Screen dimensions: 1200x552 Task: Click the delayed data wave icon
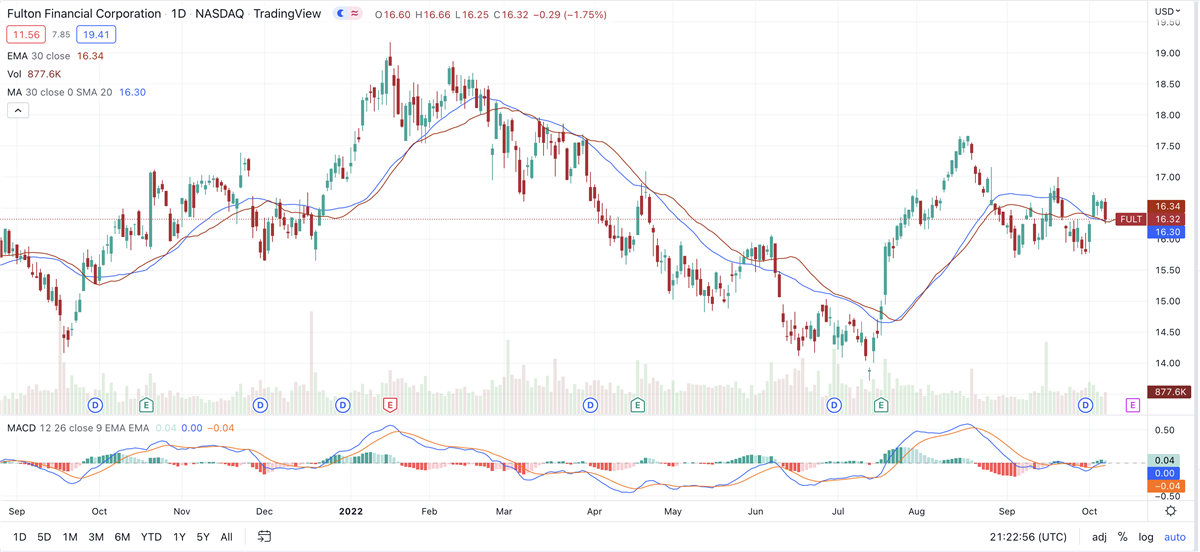click(355, 14)
